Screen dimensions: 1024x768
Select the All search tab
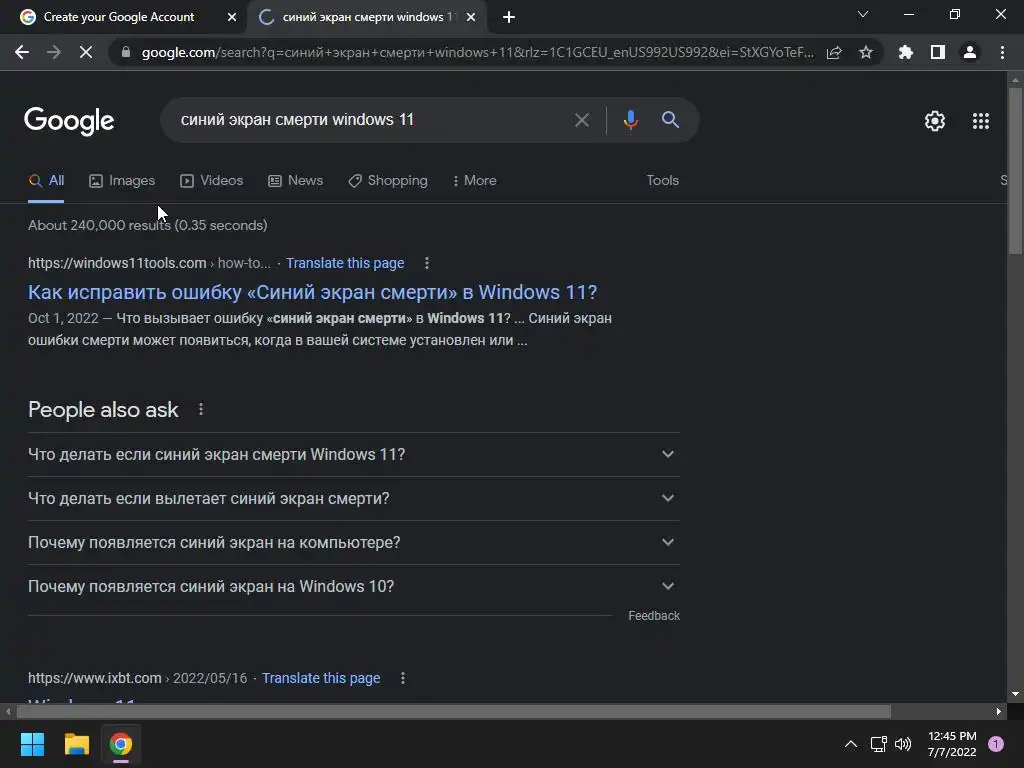(x=46, y=181)
